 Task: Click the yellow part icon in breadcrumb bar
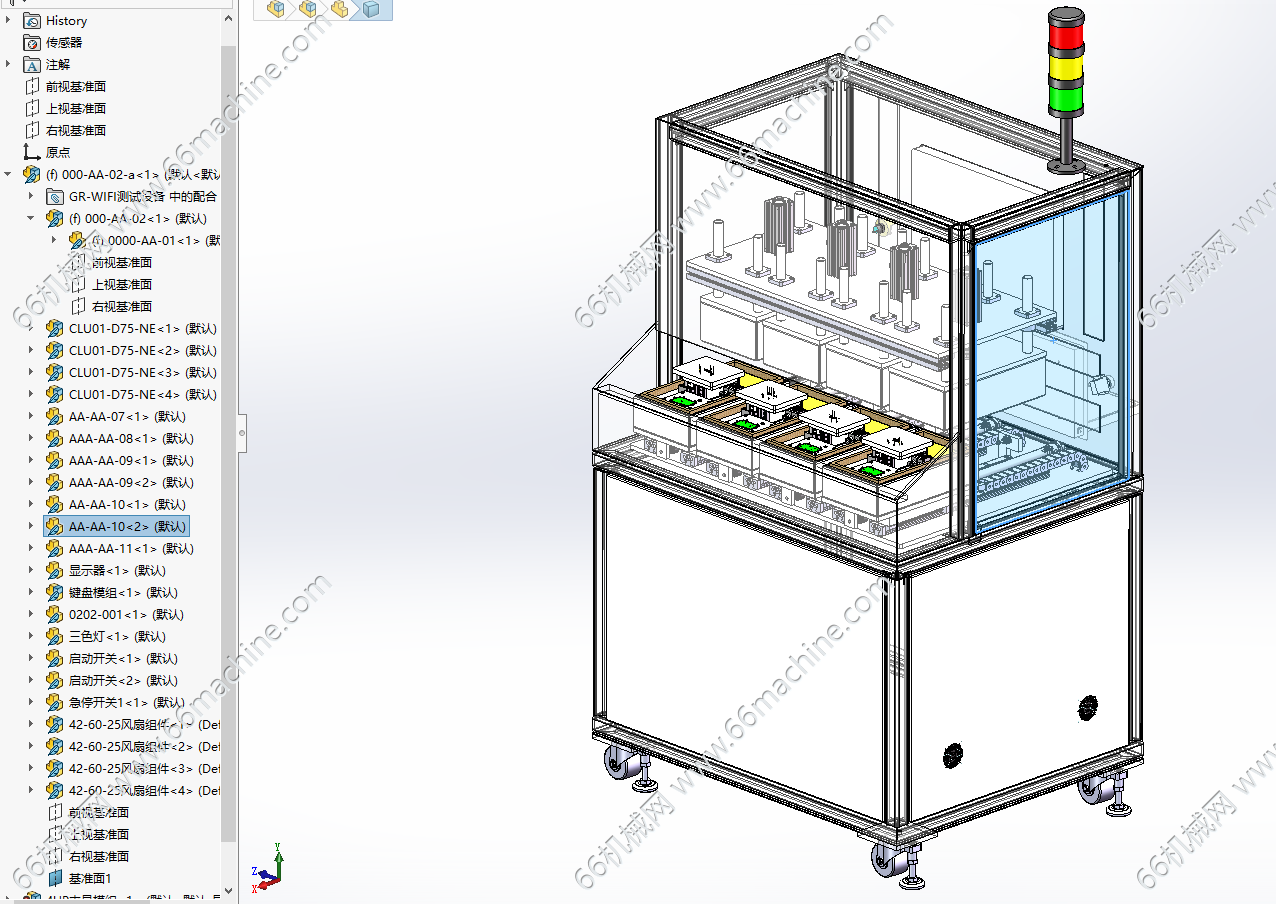click(339, 9)
